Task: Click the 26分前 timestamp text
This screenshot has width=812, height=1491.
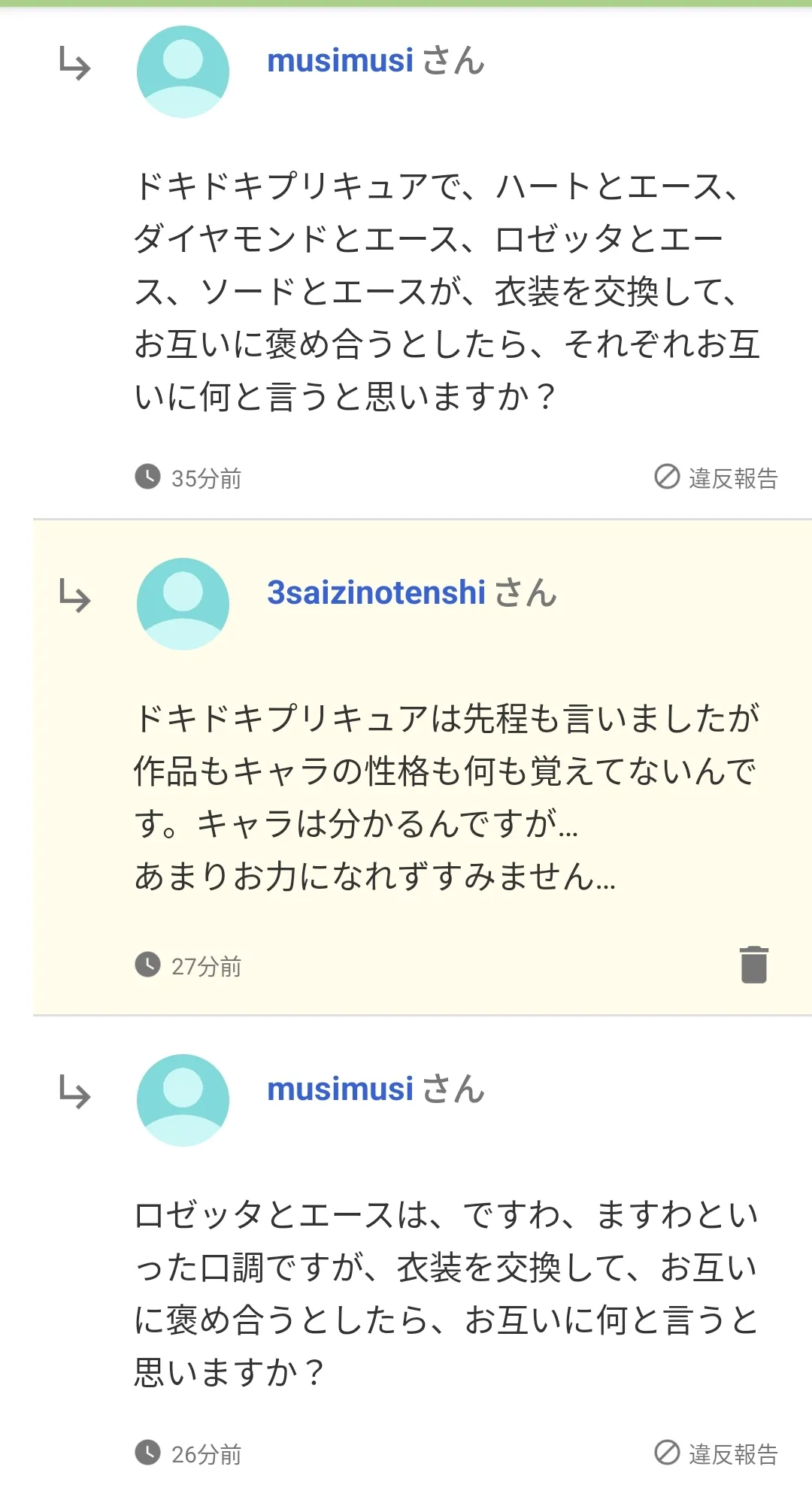Action: pyautogui.click(x=206, y=1455)
